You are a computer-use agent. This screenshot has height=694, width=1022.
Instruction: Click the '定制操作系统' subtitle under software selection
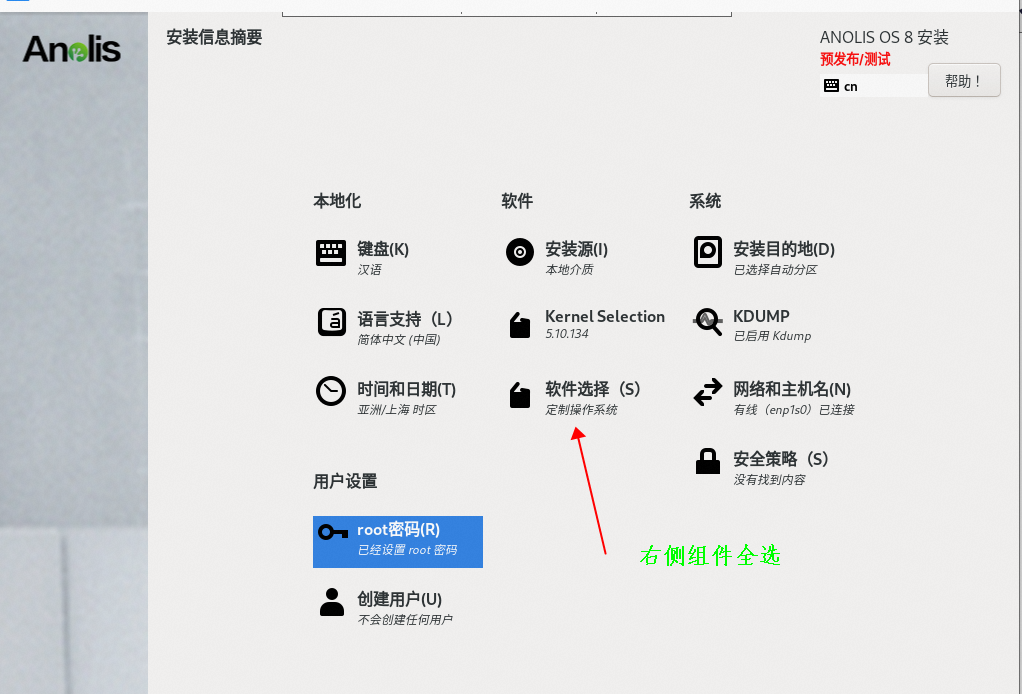tap(581, 410)
